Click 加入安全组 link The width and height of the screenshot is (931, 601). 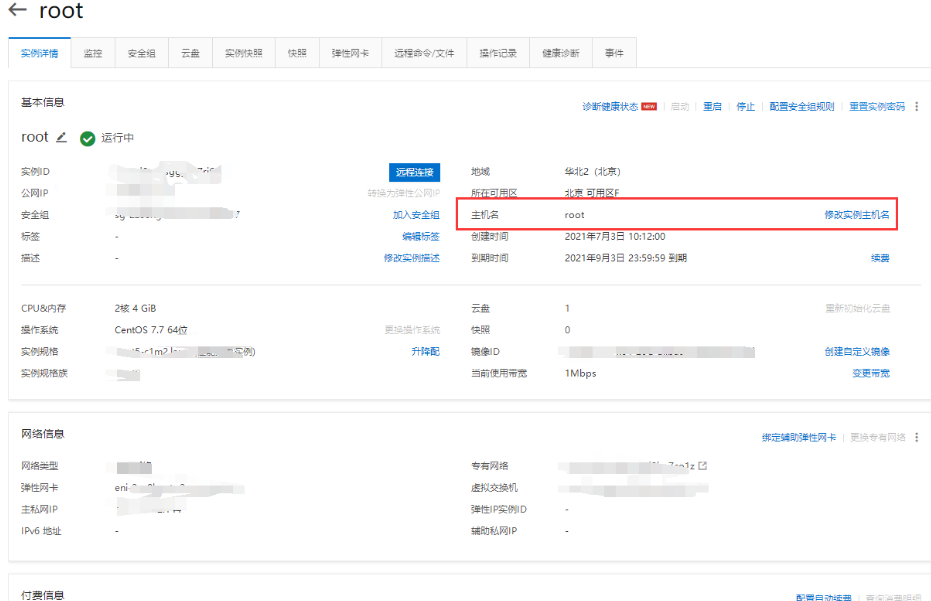click(416, 215)
